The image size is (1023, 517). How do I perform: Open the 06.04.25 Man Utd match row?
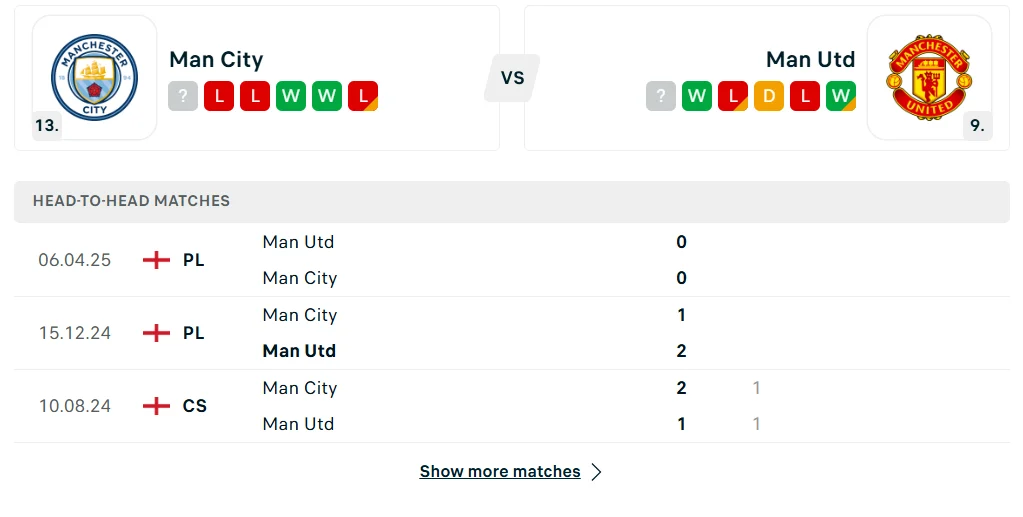pyautogui.click(x=298, y=242)
